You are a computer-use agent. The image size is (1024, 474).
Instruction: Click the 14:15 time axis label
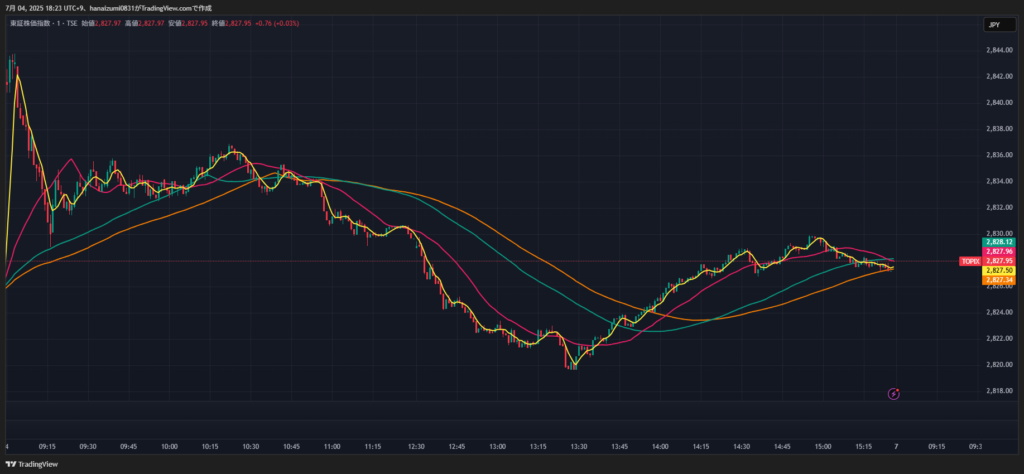[x=701, y=447]
